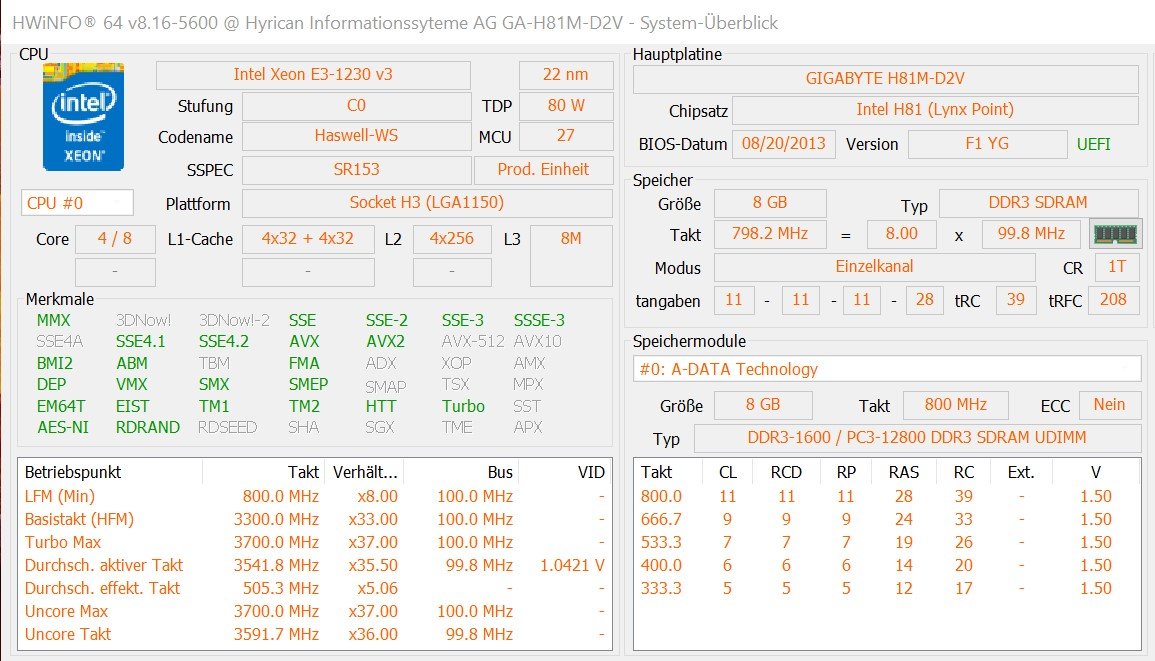This screenshot has width=1155, height=661.
Task: Click the Intel Inside Xeon logo
Action: [83, 117]
